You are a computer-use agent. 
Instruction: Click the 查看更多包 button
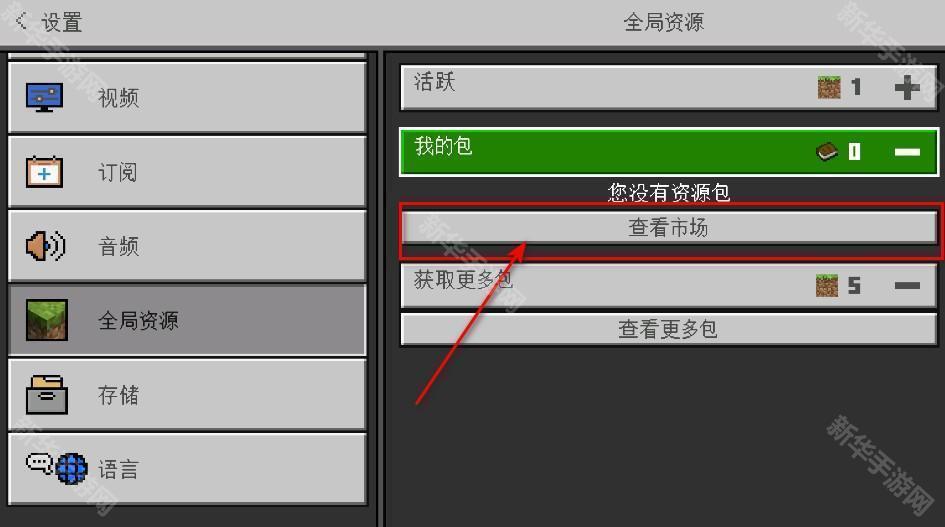[668, 329]
